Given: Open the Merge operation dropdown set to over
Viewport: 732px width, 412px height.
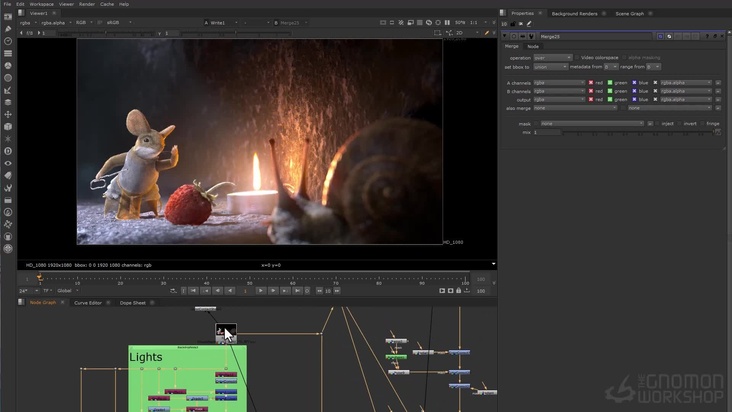Looking at the screenshot, I should point(554,58).
